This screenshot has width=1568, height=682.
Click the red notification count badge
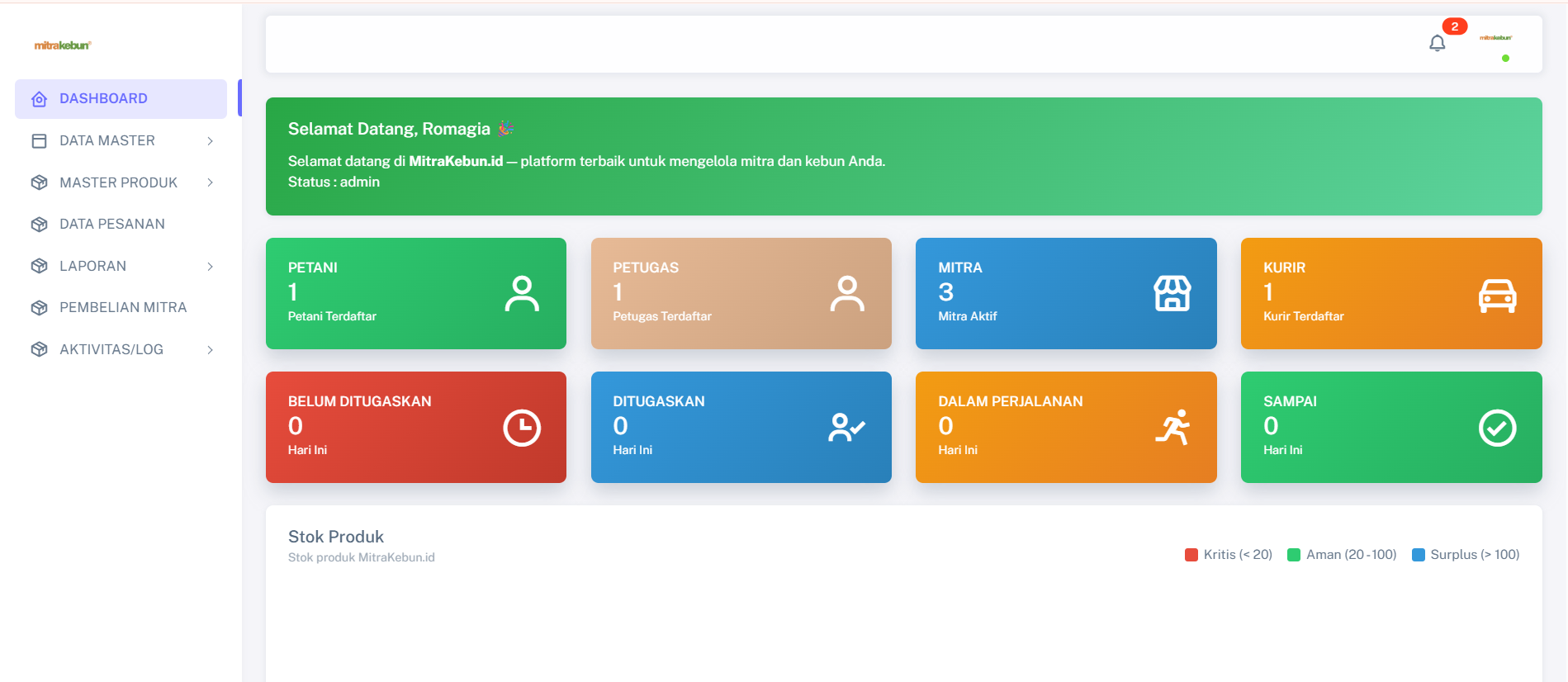point(1454,26)
